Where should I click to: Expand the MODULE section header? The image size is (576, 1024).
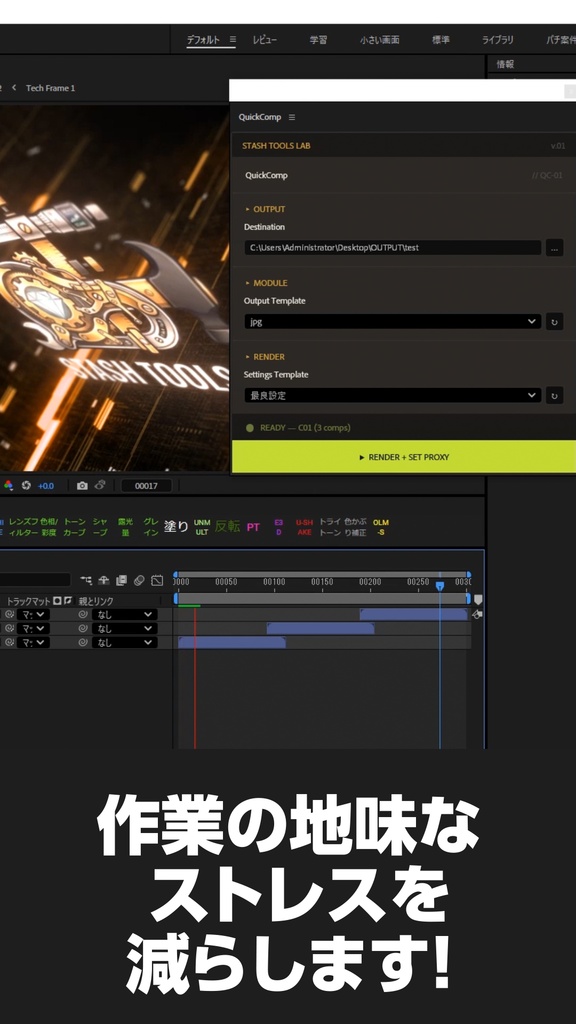tap(266, 283)
